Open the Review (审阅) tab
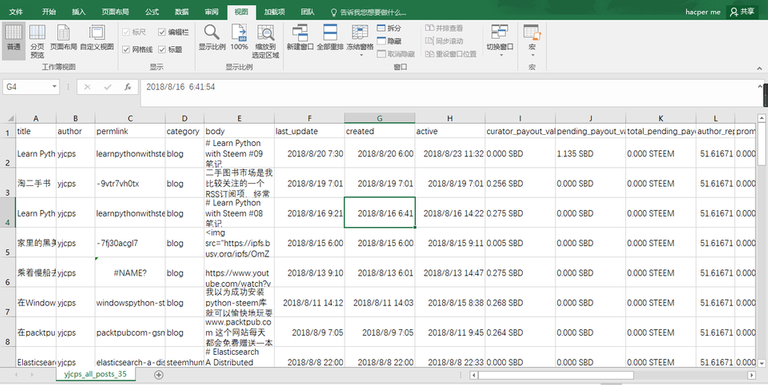The height and width of the screenshot is (385, 768). (212, 12)
